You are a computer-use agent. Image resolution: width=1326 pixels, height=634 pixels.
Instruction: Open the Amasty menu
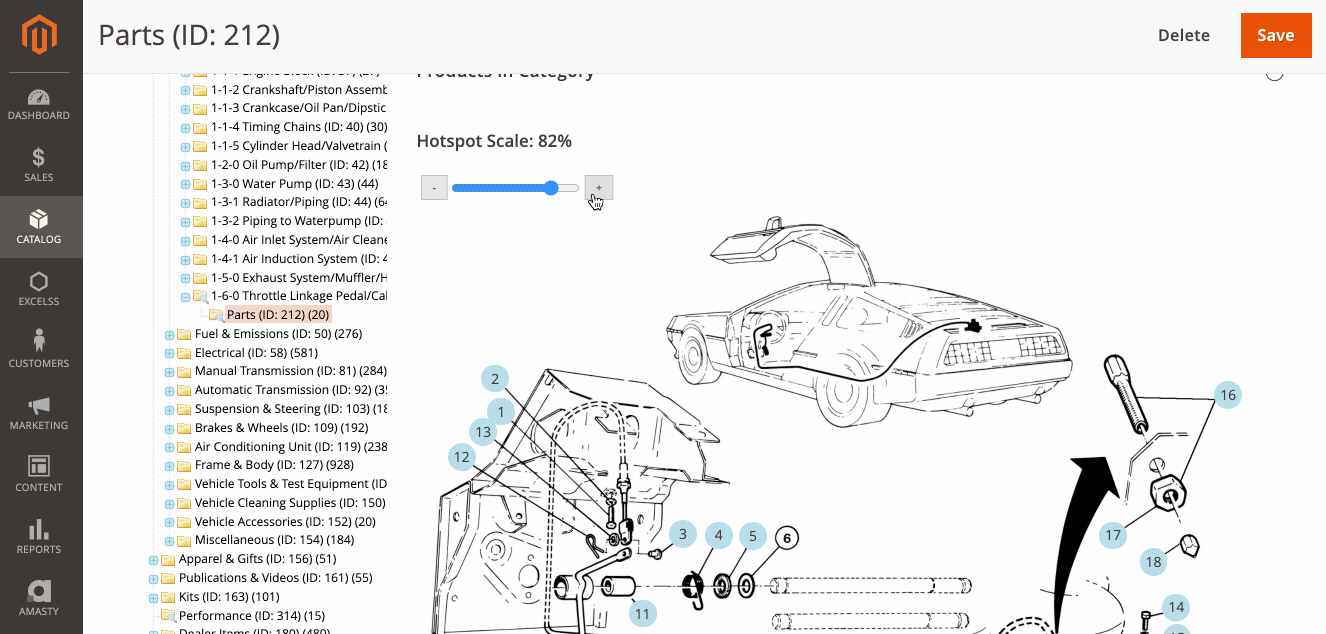39,600
